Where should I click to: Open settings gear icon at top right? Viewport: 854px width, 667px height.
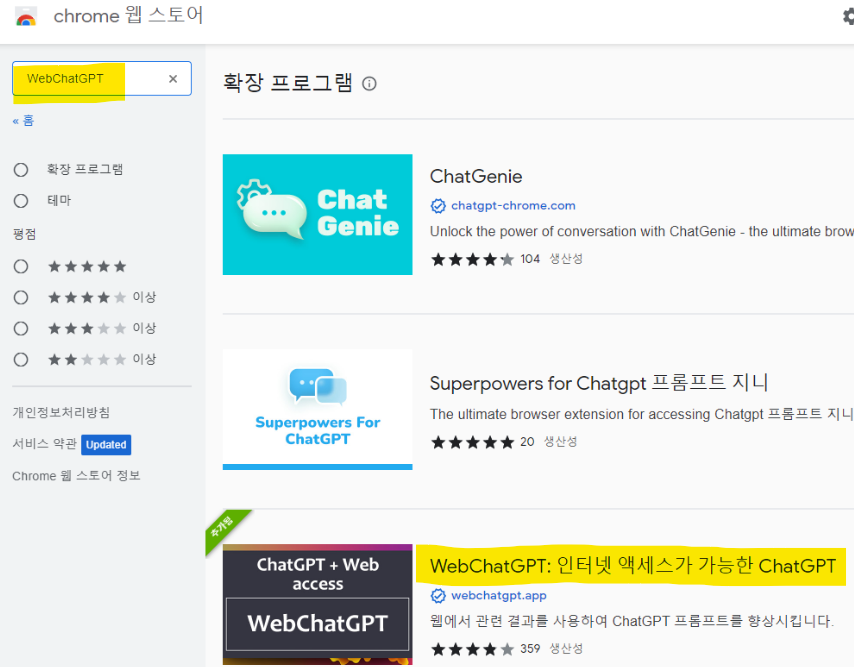[x=849, y=16]
